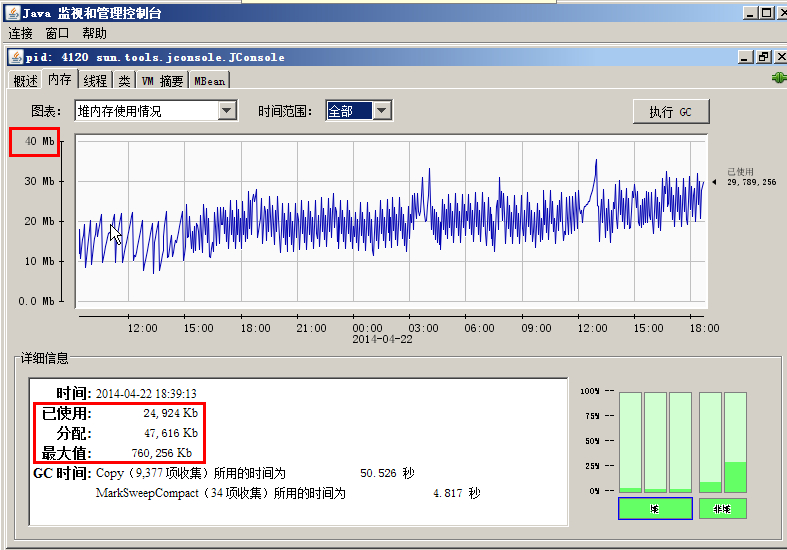Click the leftmost heap memory pool bar
787x550 pixels.
pos(630,442)
